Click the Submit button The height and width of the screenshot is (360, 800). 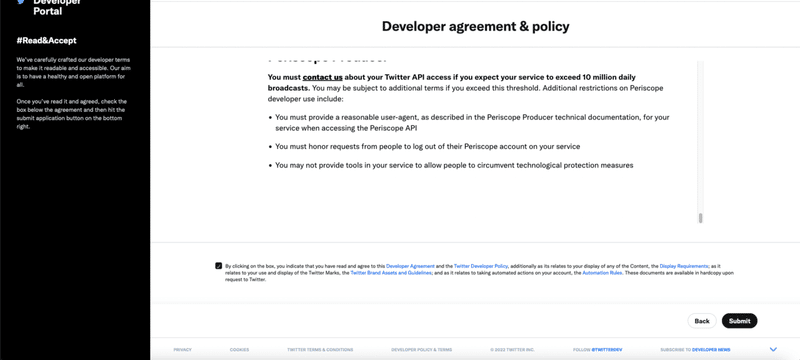click(x=739, y=321)
